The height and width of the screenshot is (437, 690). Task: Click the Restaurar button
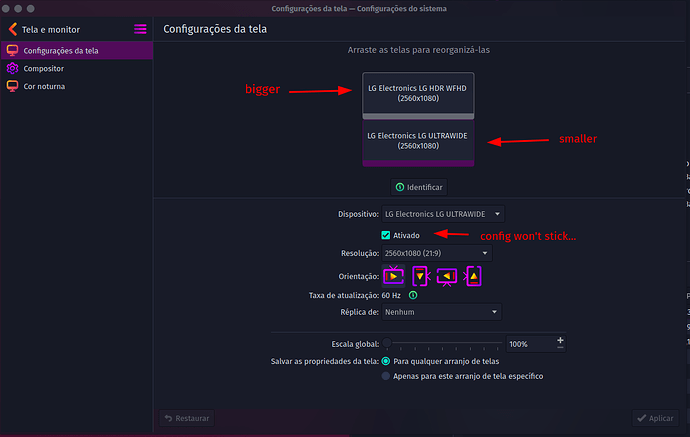(187, 418)
